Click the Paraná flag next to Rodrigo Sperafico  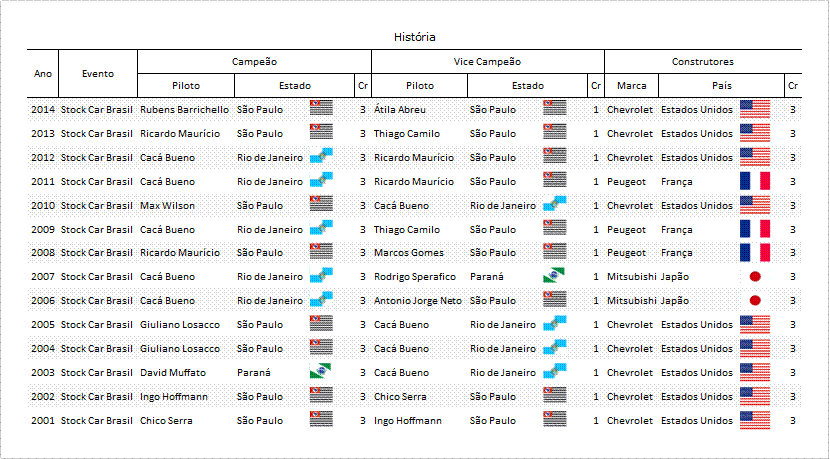(x=554, y=275)
